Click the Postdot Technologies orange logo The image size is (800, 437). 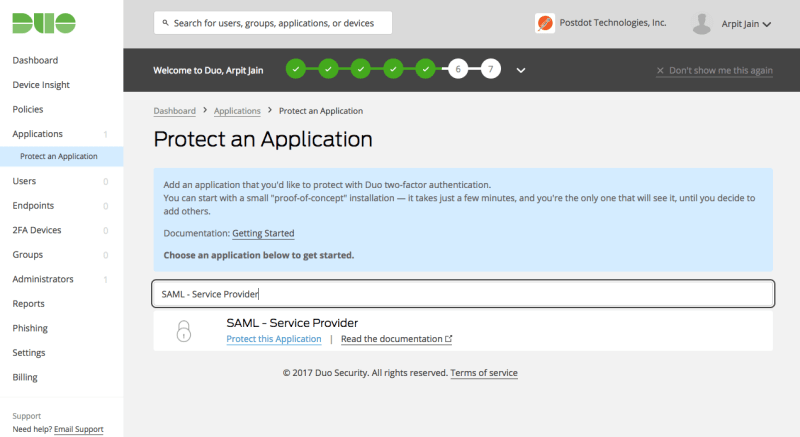click(x=545, y=23)
